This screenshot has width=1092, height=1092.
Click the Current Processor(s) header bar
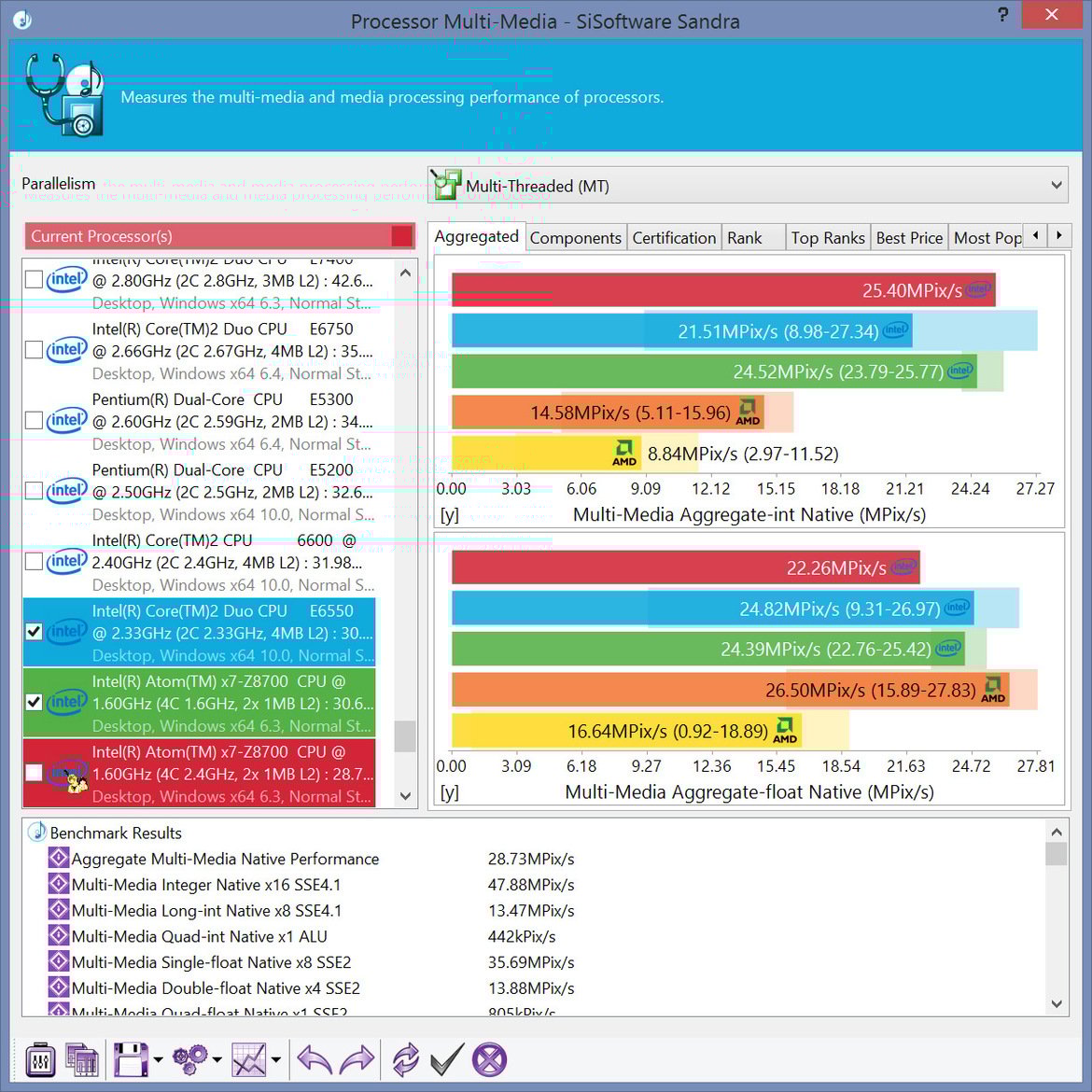[219, 236]
